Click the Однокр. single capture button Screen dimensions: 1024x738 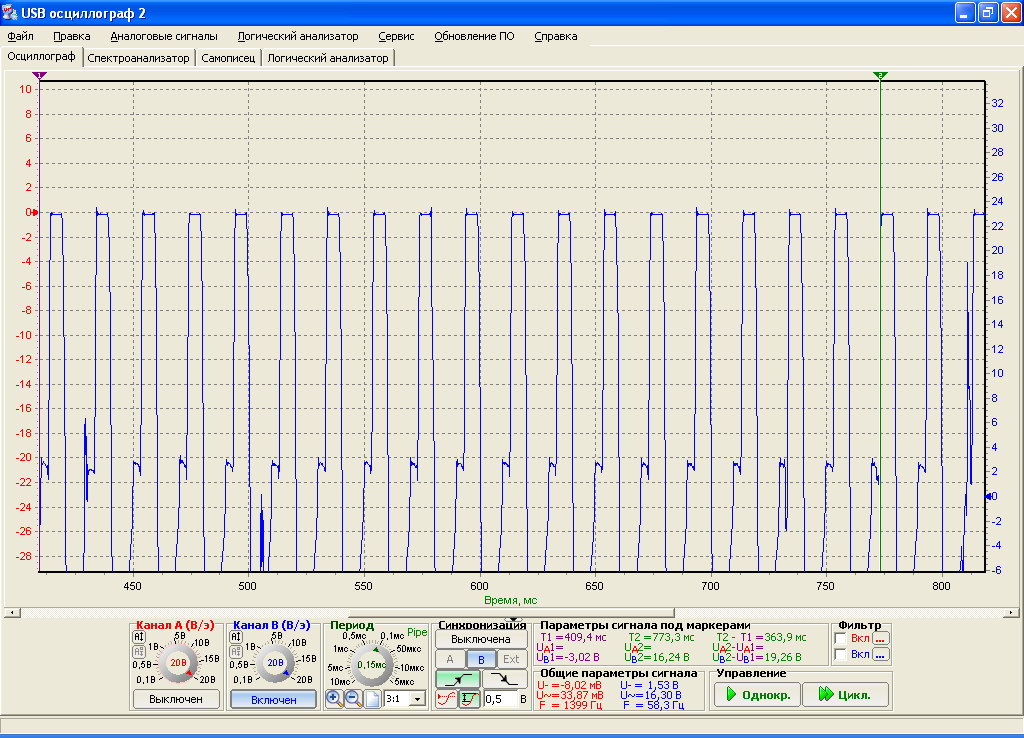(758, 694)
